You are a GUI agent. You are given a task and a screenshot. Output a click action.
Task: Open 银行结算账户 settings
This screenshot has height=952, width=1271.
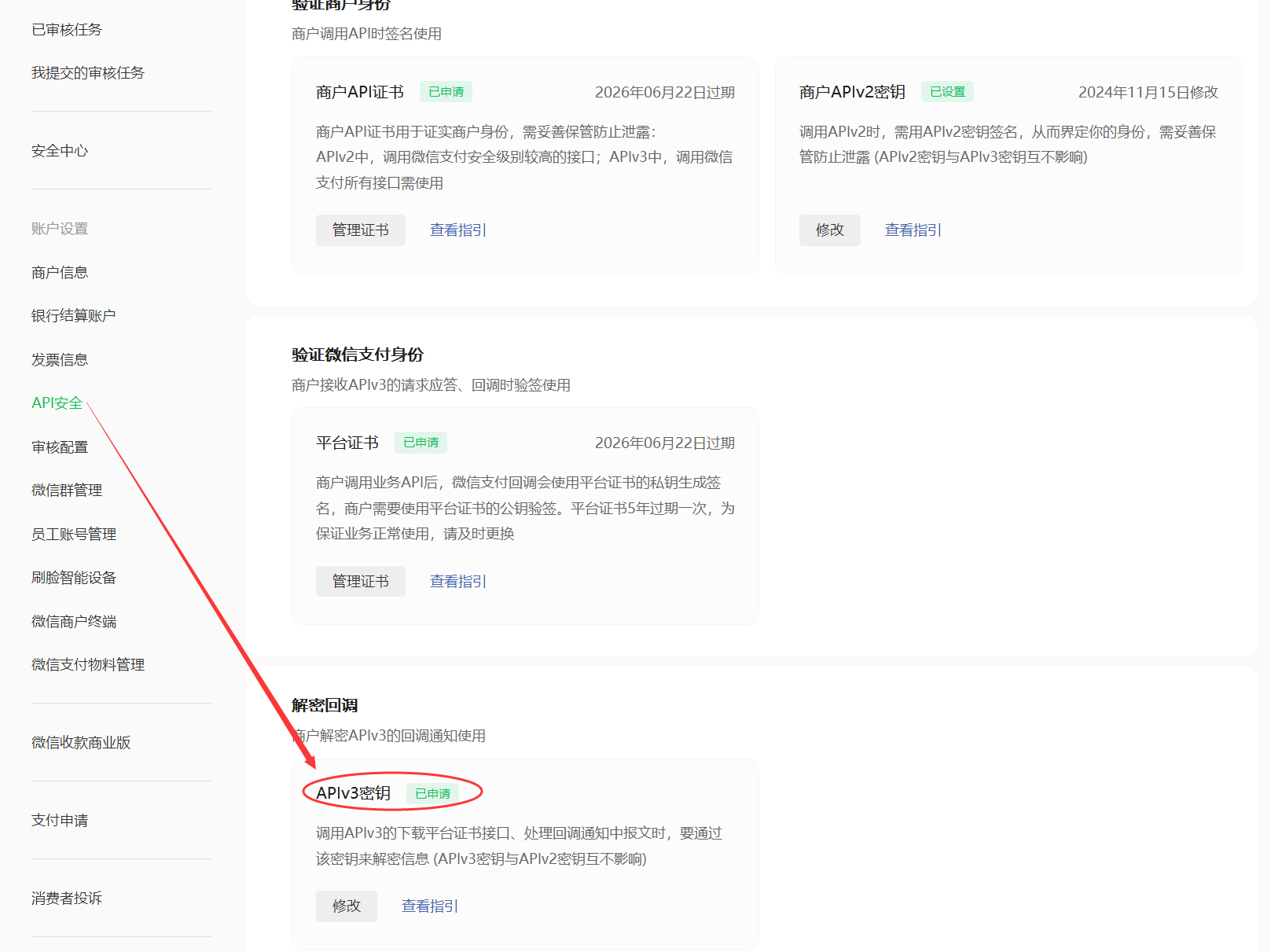(x=74, y=316)
